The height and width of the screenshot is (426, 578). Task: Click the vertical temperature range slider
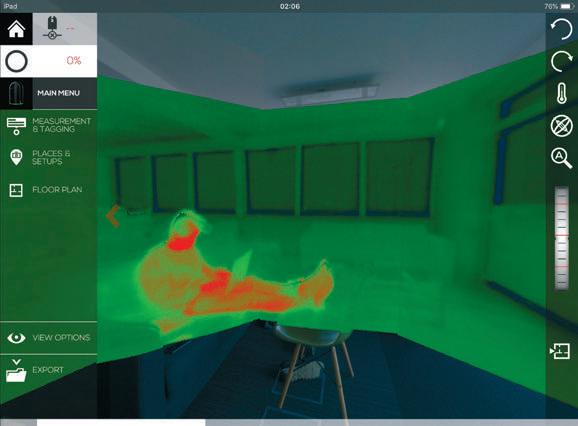pos(561,238)
